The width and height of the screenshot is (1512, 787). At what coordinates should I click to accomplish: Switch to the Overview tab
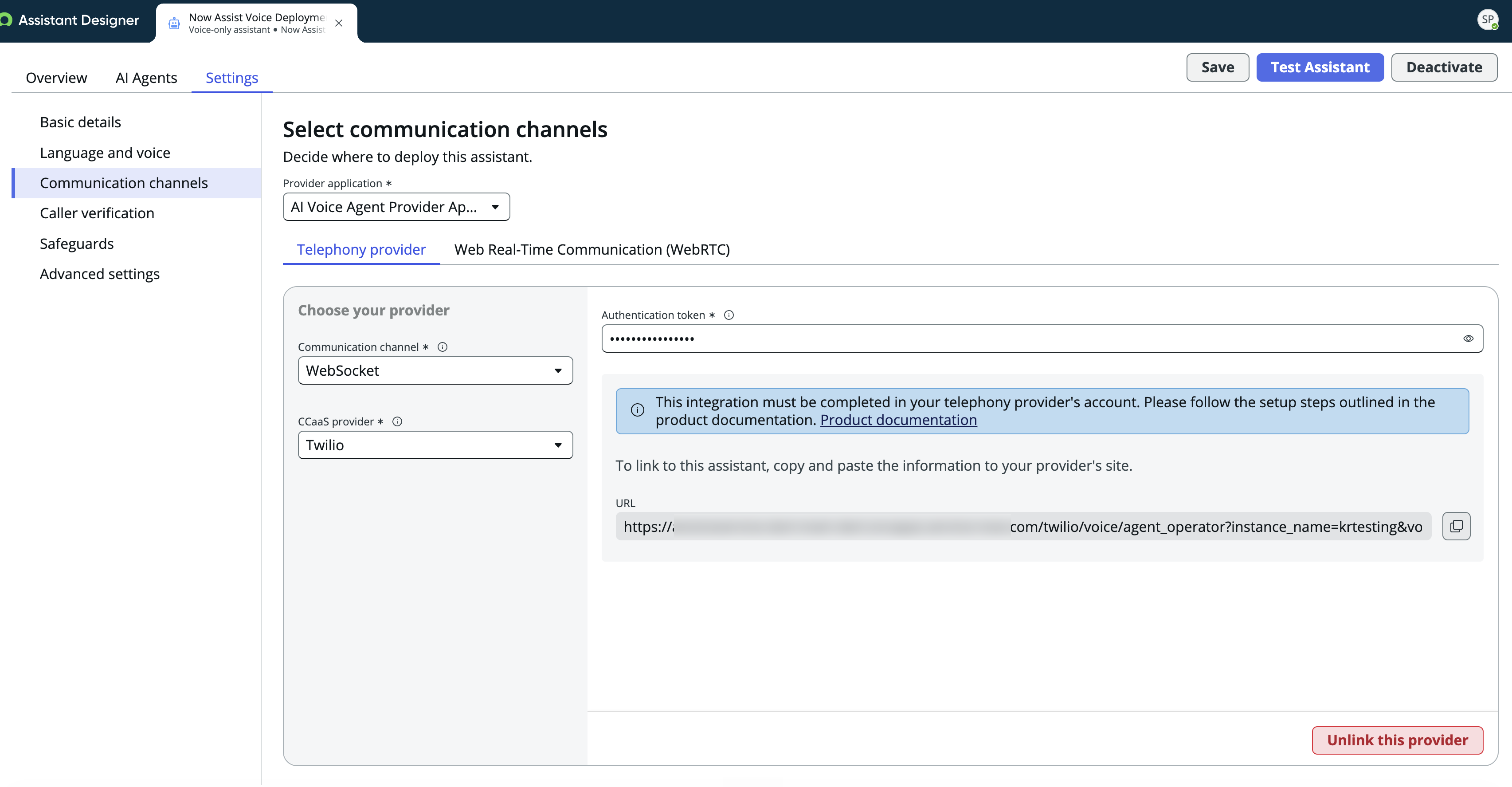pyautogui.click(x=56, y=78)
